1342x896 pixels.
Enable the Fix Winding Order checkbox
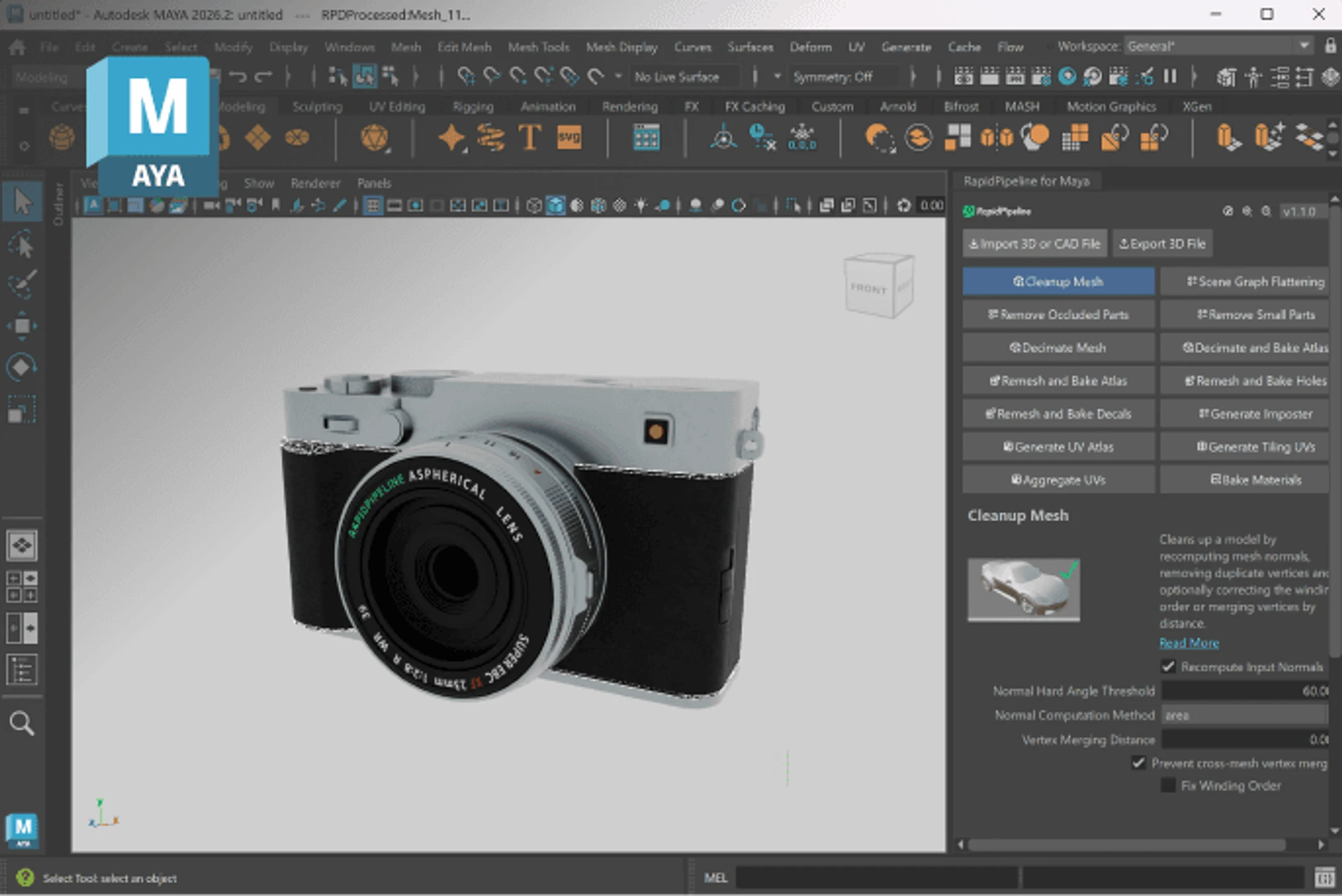click(x=1168, y=785)
